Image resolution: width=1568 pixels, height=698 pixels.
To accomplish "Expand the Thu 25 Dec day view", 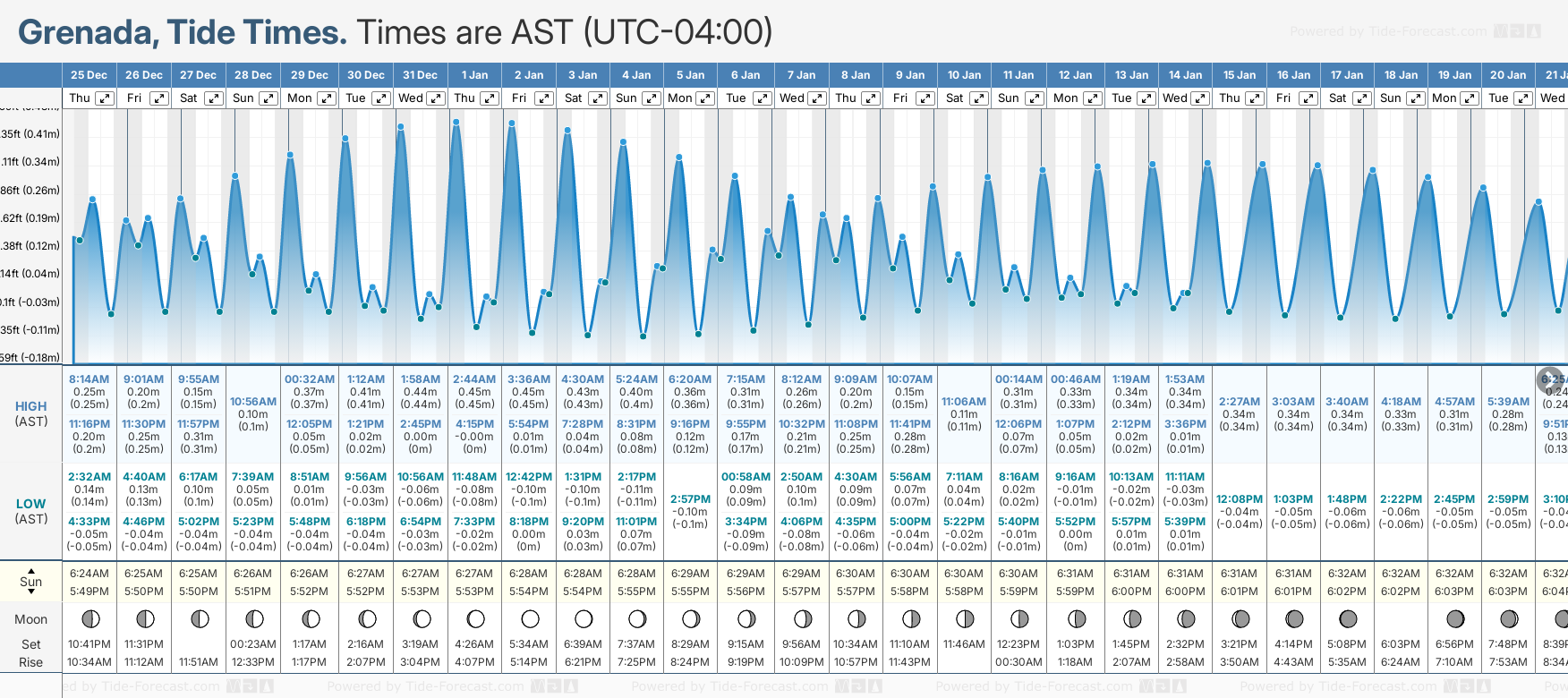I will (105, 98).
